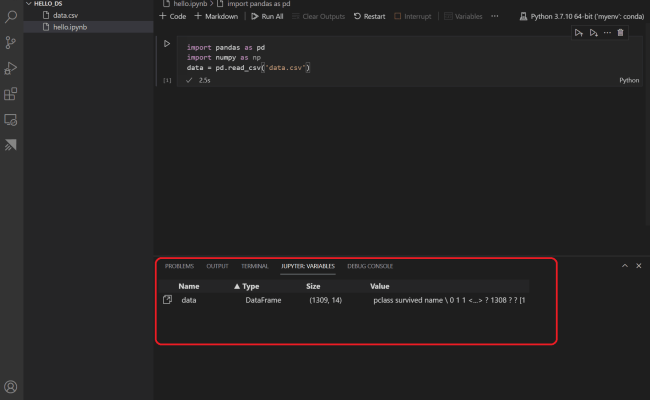Open more cell actions menu
Screen dimensions: 650x400
(x=607, y=33)
